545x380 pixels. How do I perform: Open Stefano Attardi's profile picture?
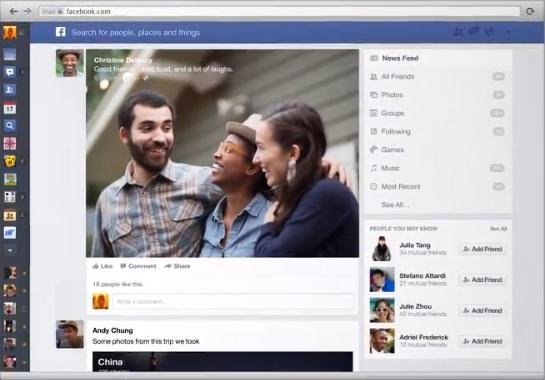tap(382, 280)
